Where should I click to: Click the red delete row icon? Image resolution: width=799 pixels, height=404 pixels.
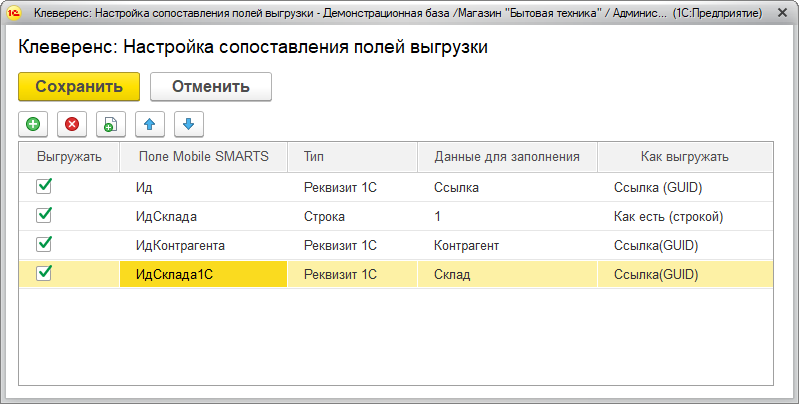tap(72, 124)
